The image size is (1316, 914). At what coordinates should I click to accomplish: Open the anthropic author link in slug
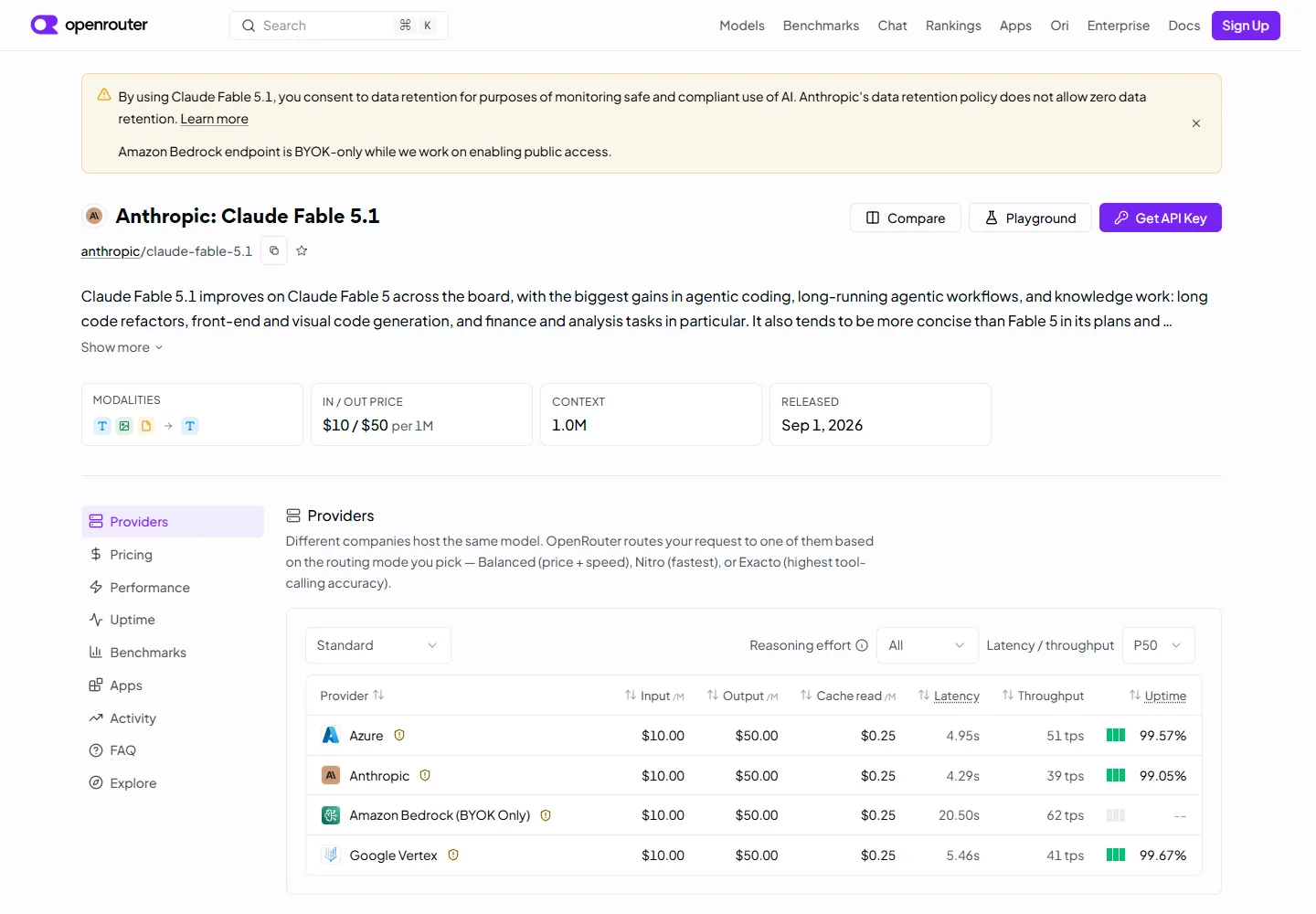click(110, 251)
